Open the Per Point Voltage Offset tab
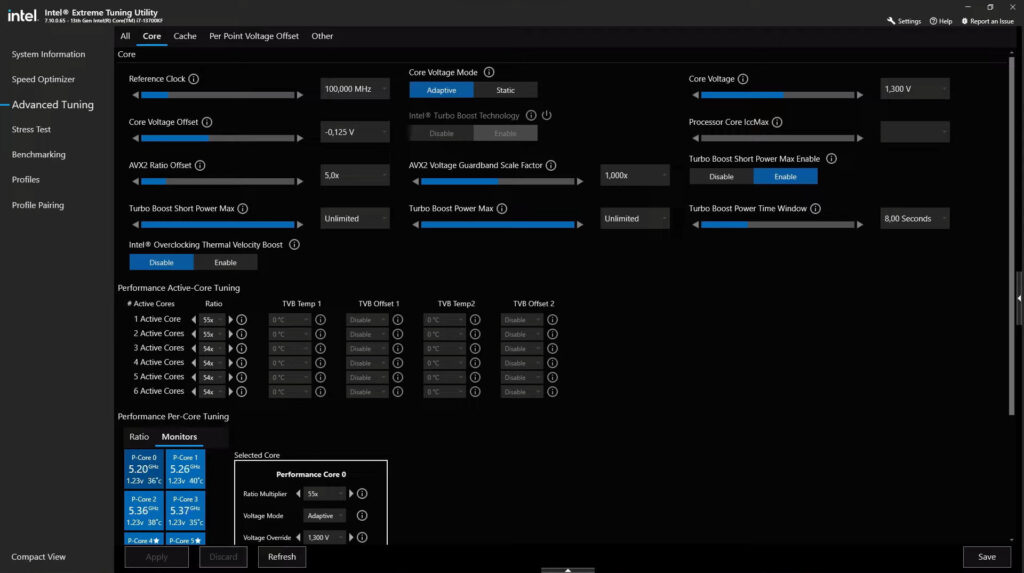 point(253,36)
